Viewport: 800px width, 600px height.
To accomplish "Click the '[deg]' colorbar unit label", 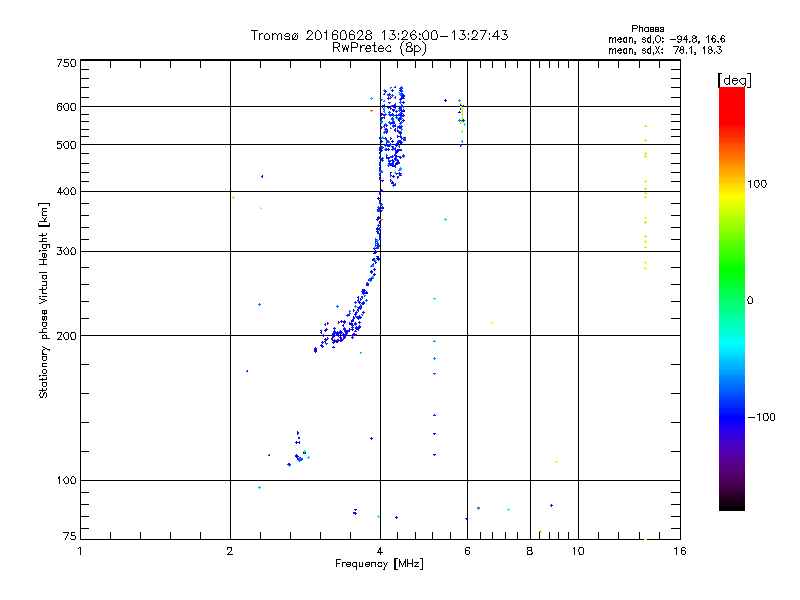I will [x=734, y=80].
